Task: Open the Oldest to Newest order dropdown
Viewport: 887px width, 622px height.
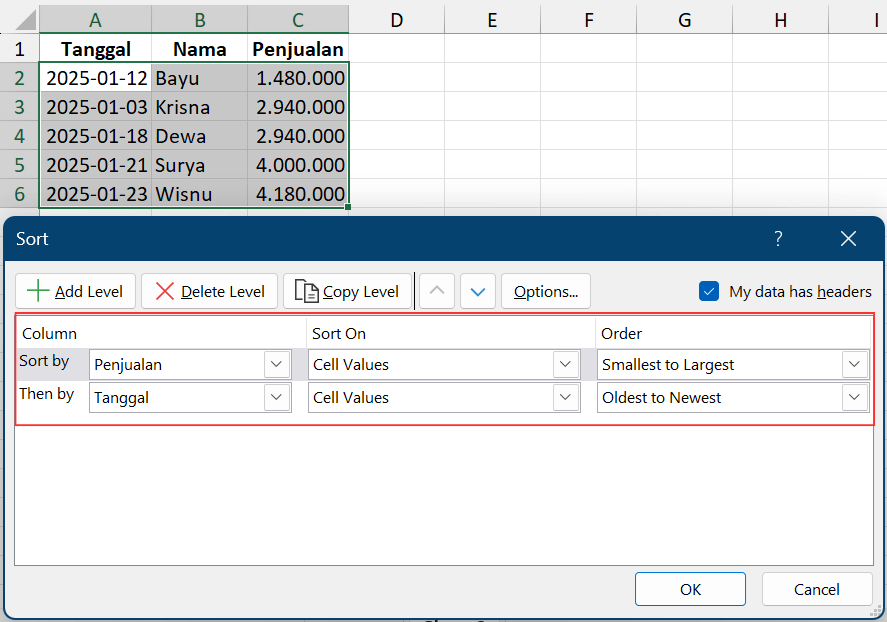Action: click(x=854, y=397)
